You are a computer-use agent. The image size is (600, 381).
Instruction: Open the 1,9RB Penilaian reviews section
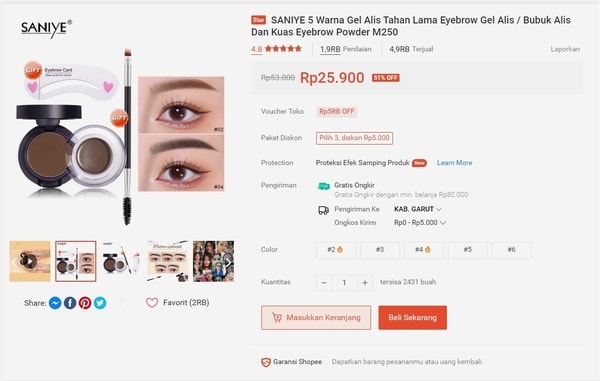click(x=346, y=49)
